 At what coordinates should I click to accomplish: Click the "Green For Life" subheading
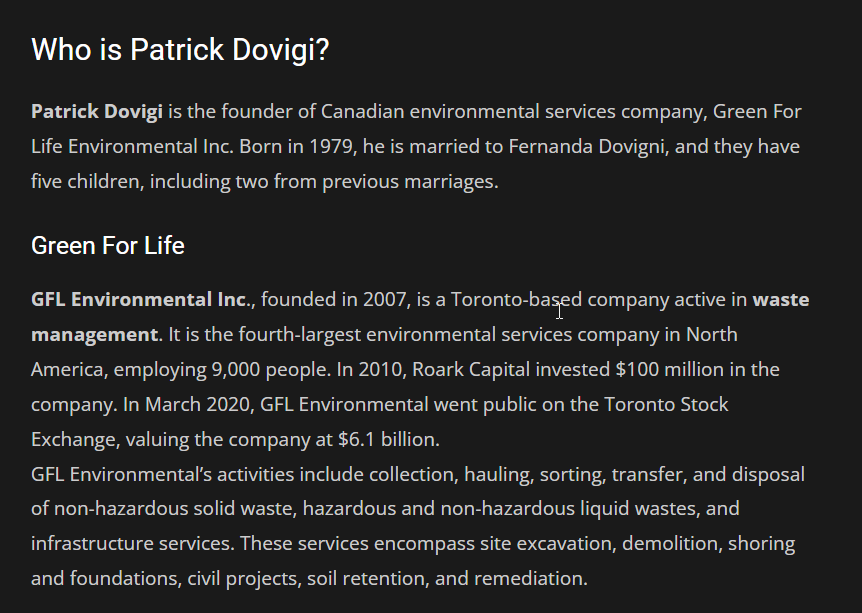[x=107, y=245]
